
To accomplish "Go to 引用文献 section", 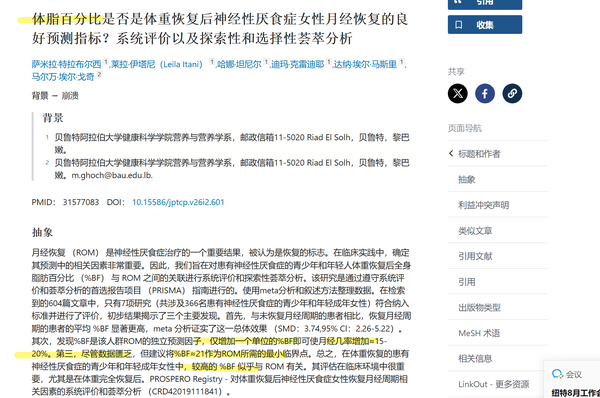I will click(x=475, y=256).
